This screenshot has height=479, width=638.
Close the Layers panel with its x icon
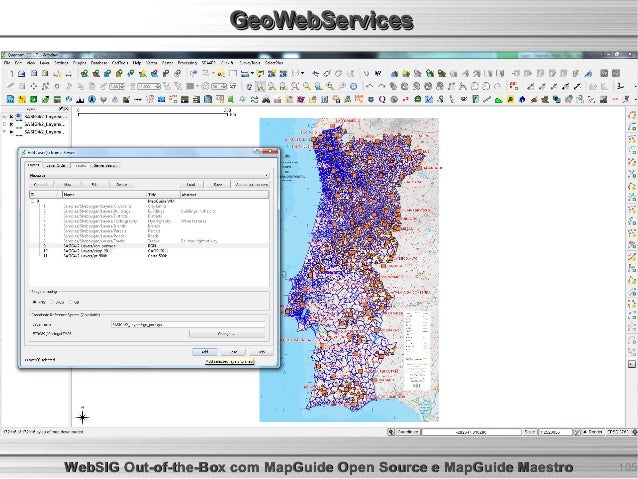pos(66,109)
